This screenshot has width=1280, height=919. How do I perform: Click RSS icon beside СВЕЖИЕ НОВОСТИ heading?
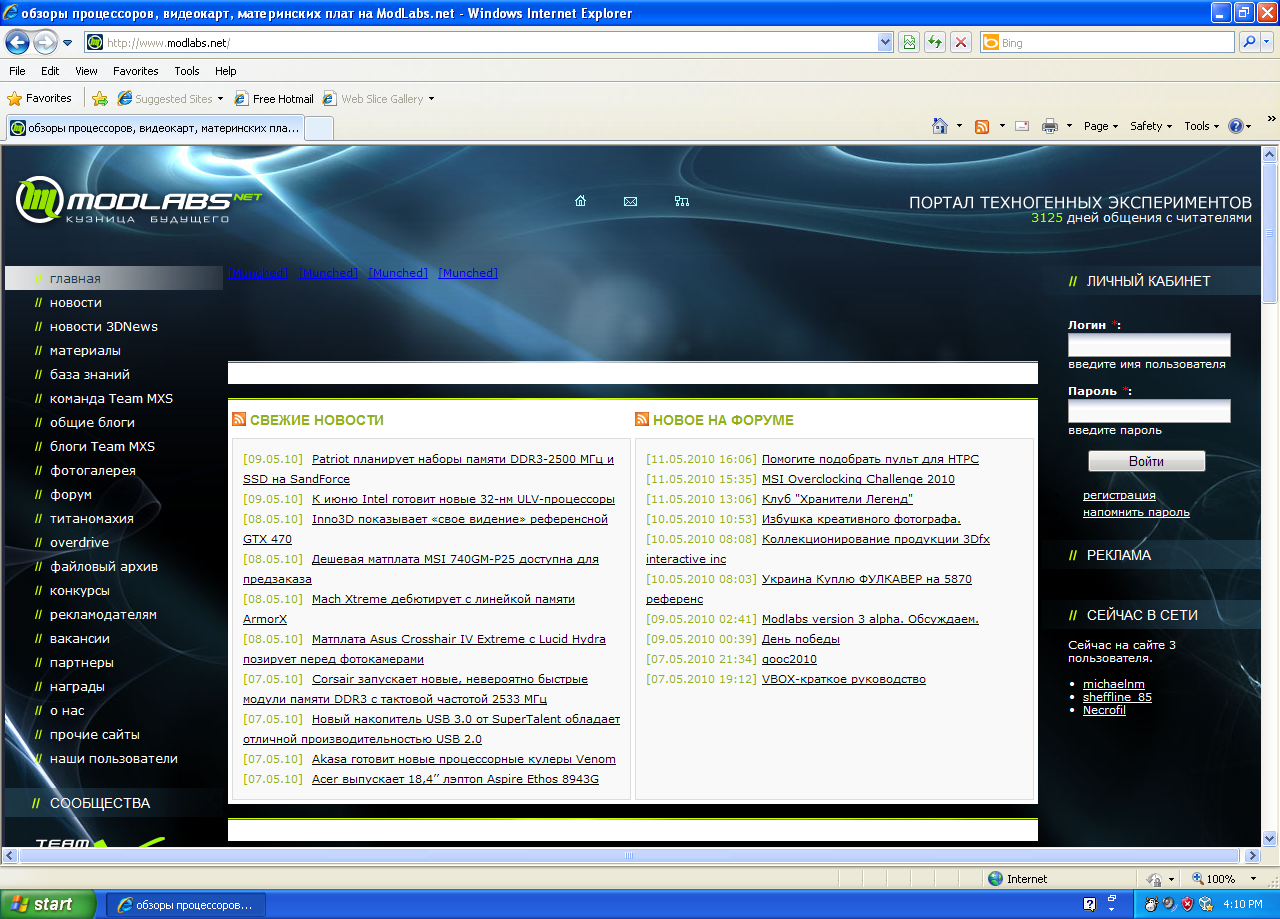pos(239,420)
